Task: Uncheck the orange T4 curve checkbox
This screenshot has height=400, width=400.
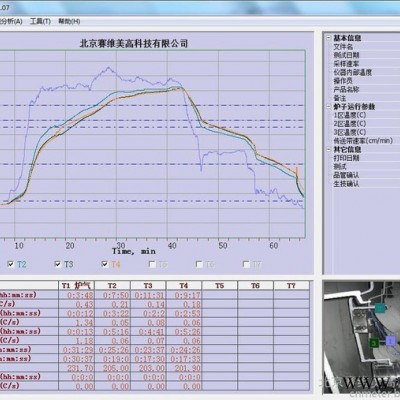Action: pyautogui.click(x=105, y=264)
